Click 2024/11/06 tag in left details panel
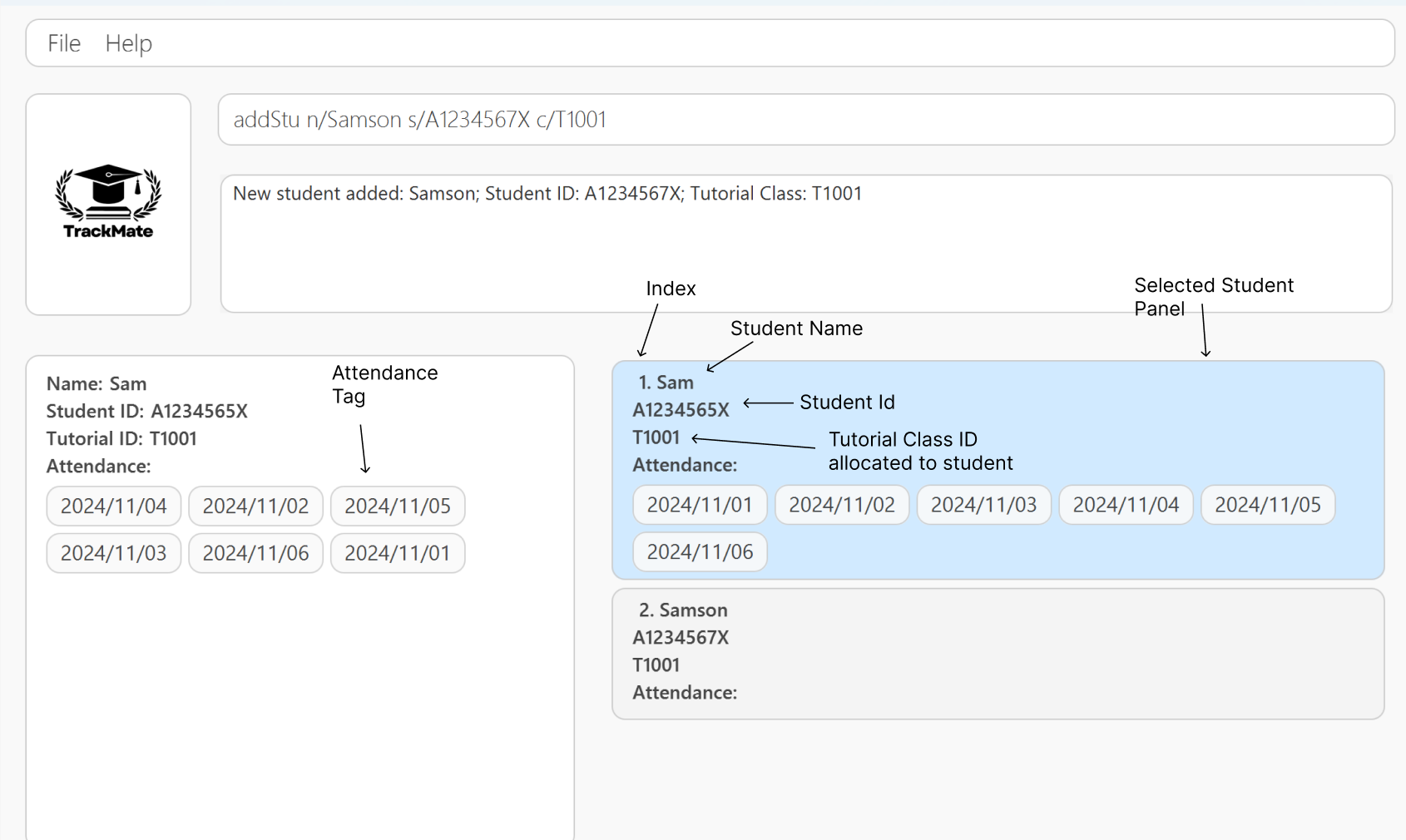The image size is (1406, 840). click(x=255, y=553)
